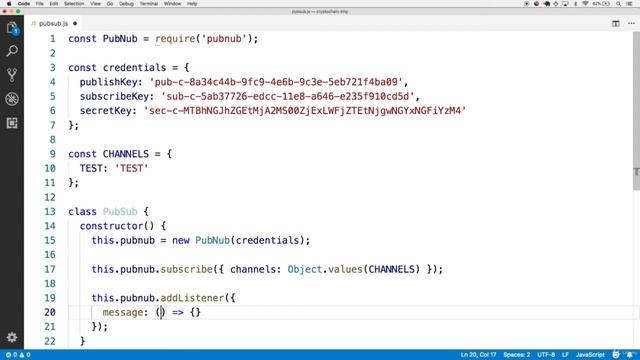
Task: Click addListener on line 19
Action: pyautogui.click(x=192, y=298)
